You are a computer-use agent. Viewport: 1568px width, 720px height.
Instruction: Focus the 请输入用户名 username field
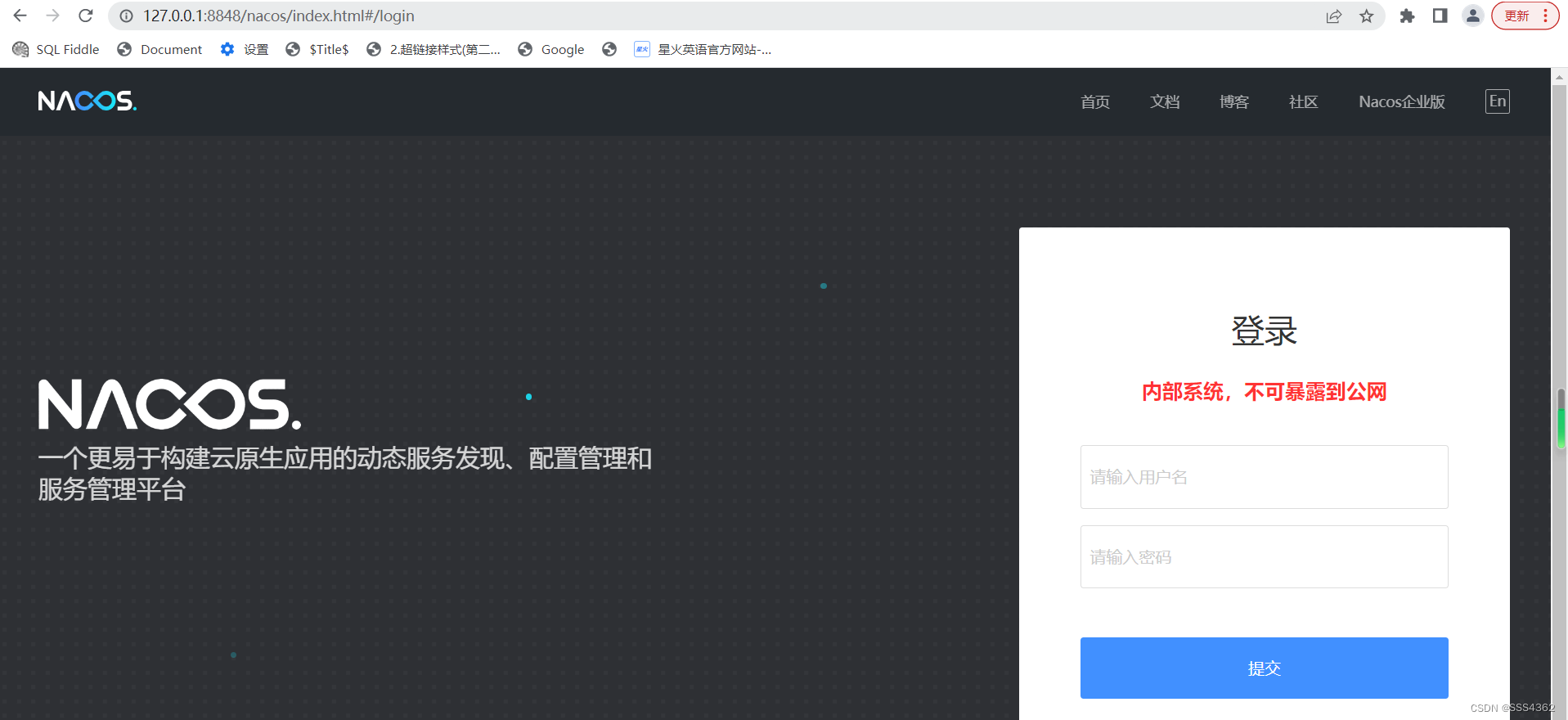pyautogui.click(x=1265, y=477)
